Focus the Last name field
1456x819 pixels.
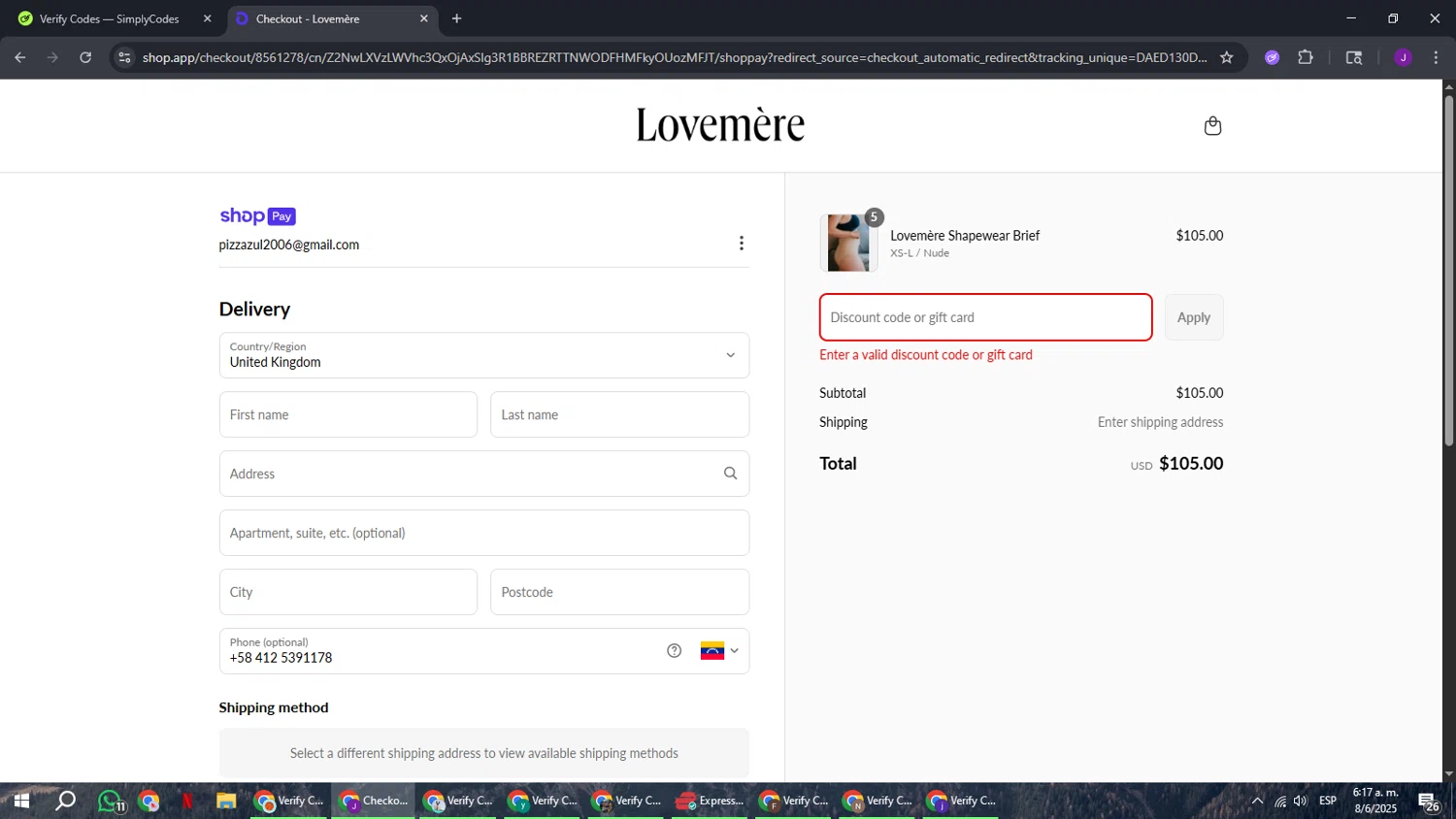click(x=619, y=414)
